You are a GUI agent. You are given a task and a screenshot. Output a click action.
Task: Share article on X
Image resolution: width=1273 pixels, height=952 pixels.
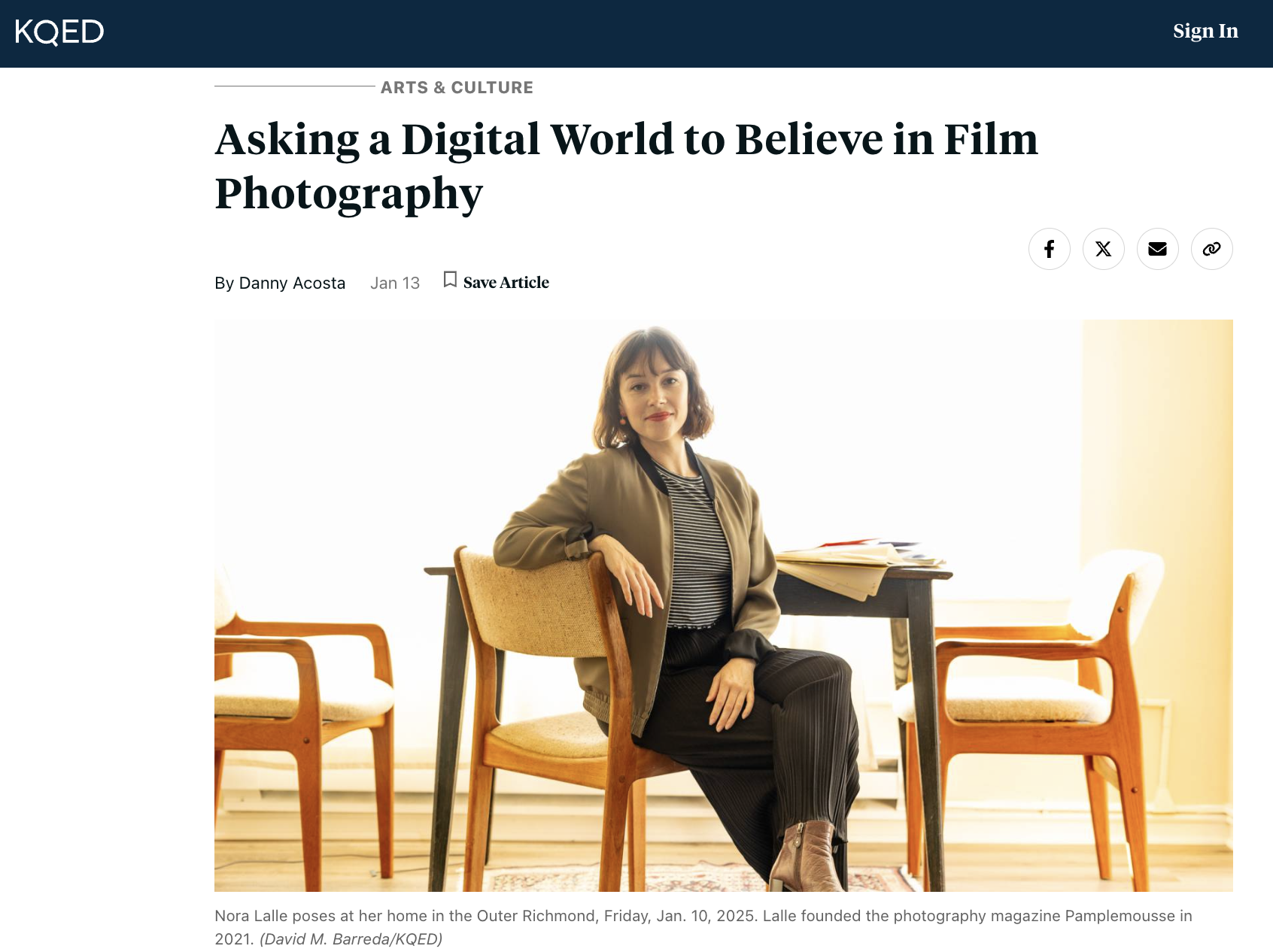[1104, 249]
